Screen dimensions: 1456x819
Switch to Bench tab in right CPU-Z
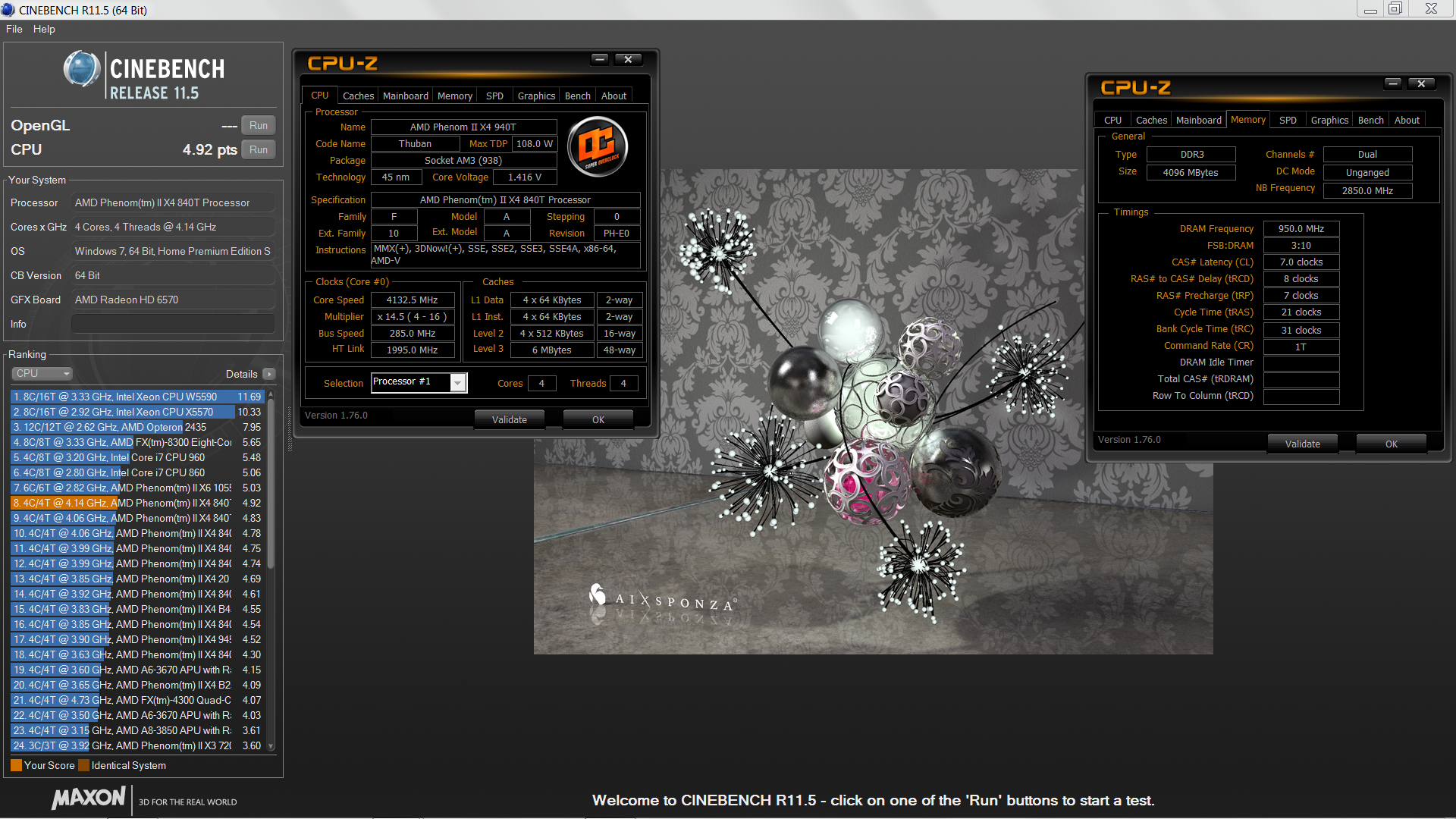click(x=1371, y=121)
